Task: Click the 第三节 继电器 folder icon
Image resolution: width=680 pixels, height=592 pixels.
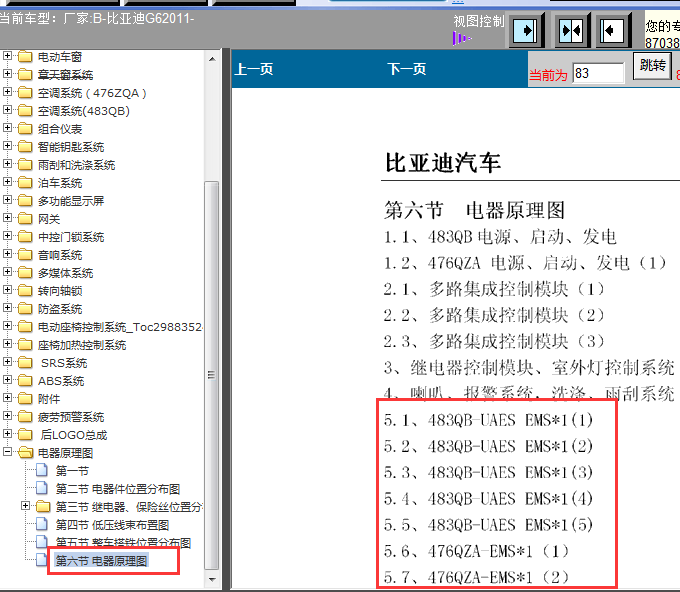Action: tap(43, 507)
